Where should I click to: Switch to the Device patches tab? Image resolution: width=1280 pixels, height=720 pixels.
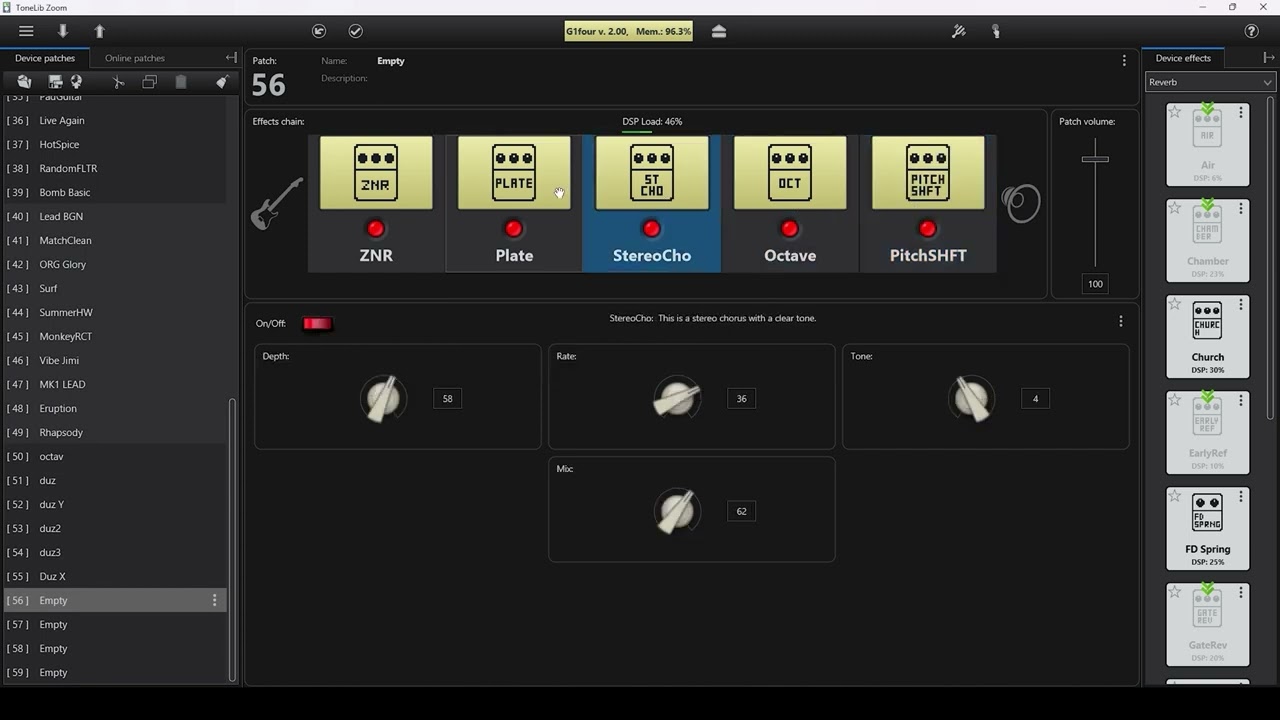[45, 58]
